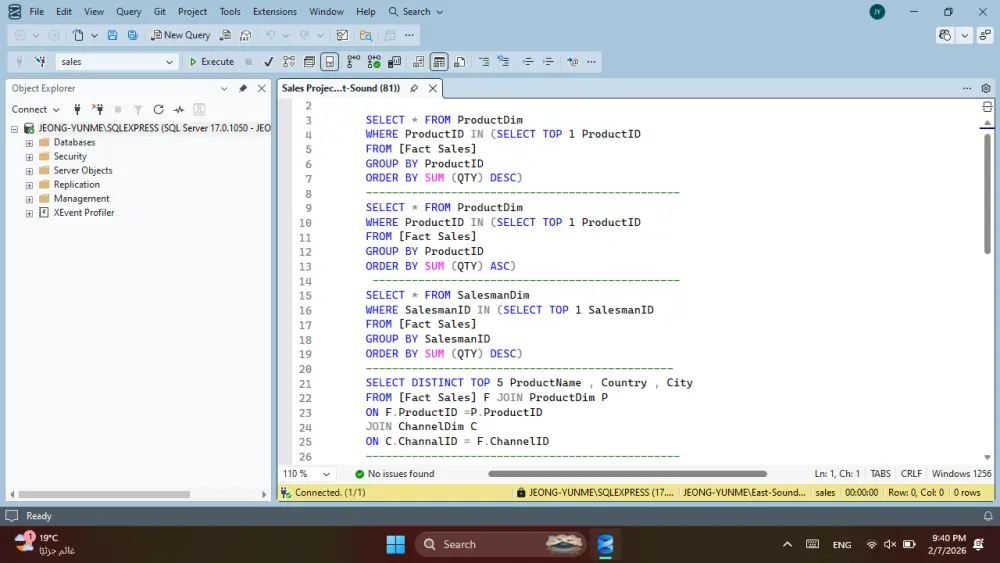Expand the Replication folder

tap(29, 184)
